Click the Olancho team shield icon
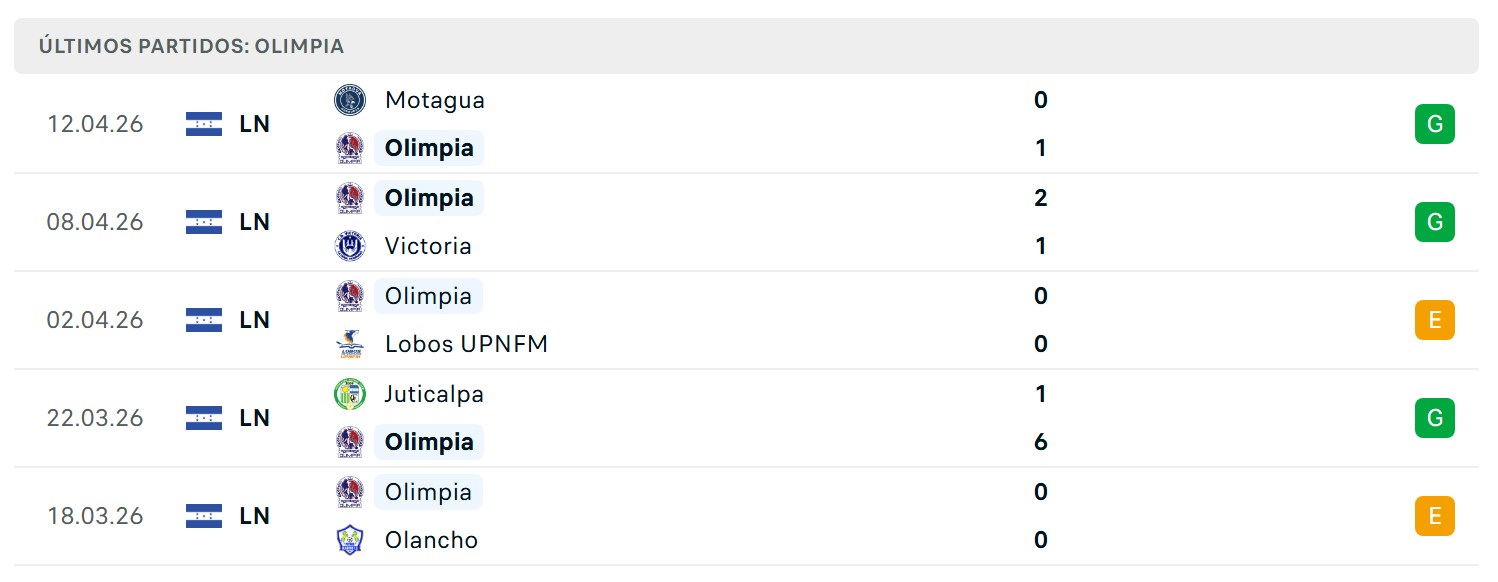This screenshot has height=582, width=1498. [350, 540]
